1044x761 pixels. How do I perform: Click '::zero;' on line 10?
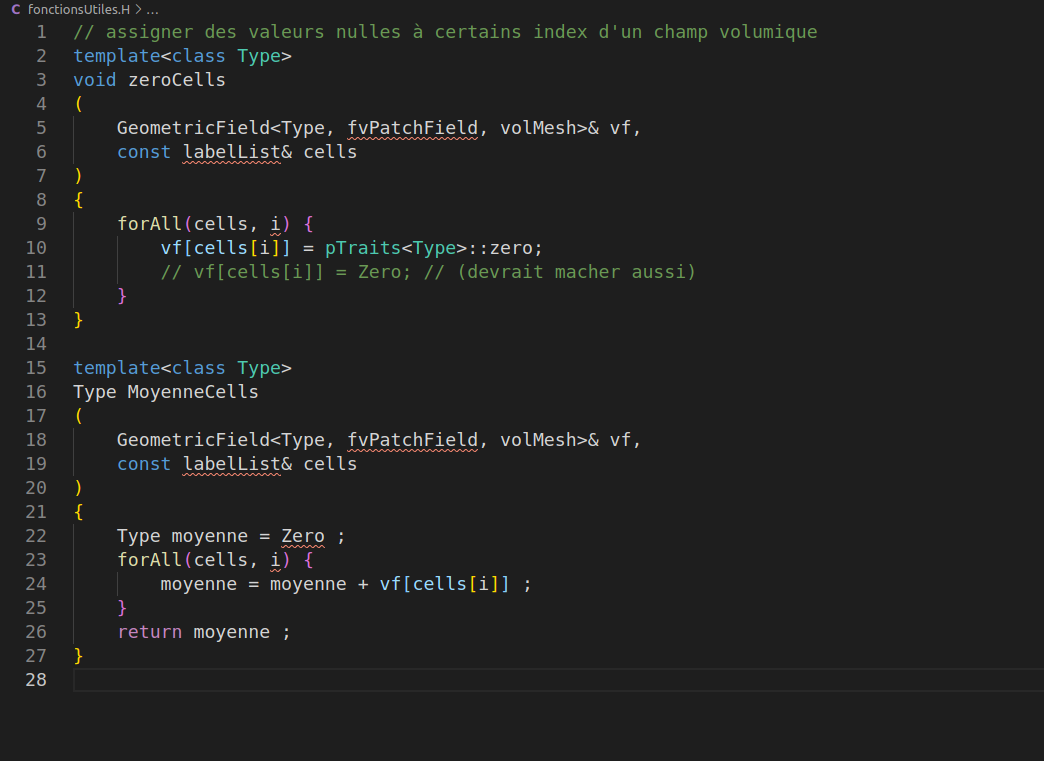(x=505, y=248)
